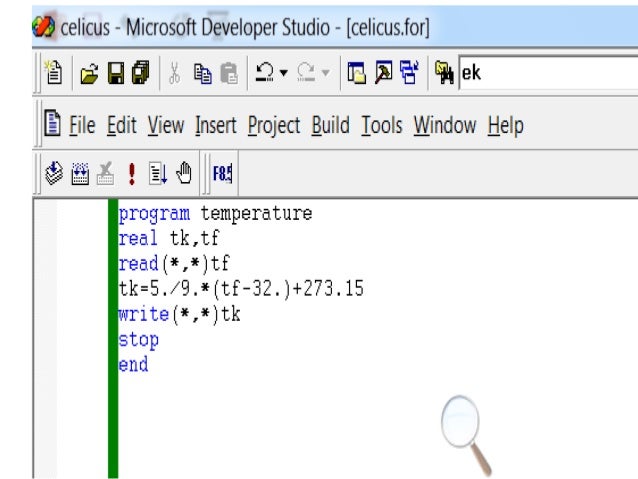Toggle the Workspace window icon
638x479 pixels.
[357, 73]
